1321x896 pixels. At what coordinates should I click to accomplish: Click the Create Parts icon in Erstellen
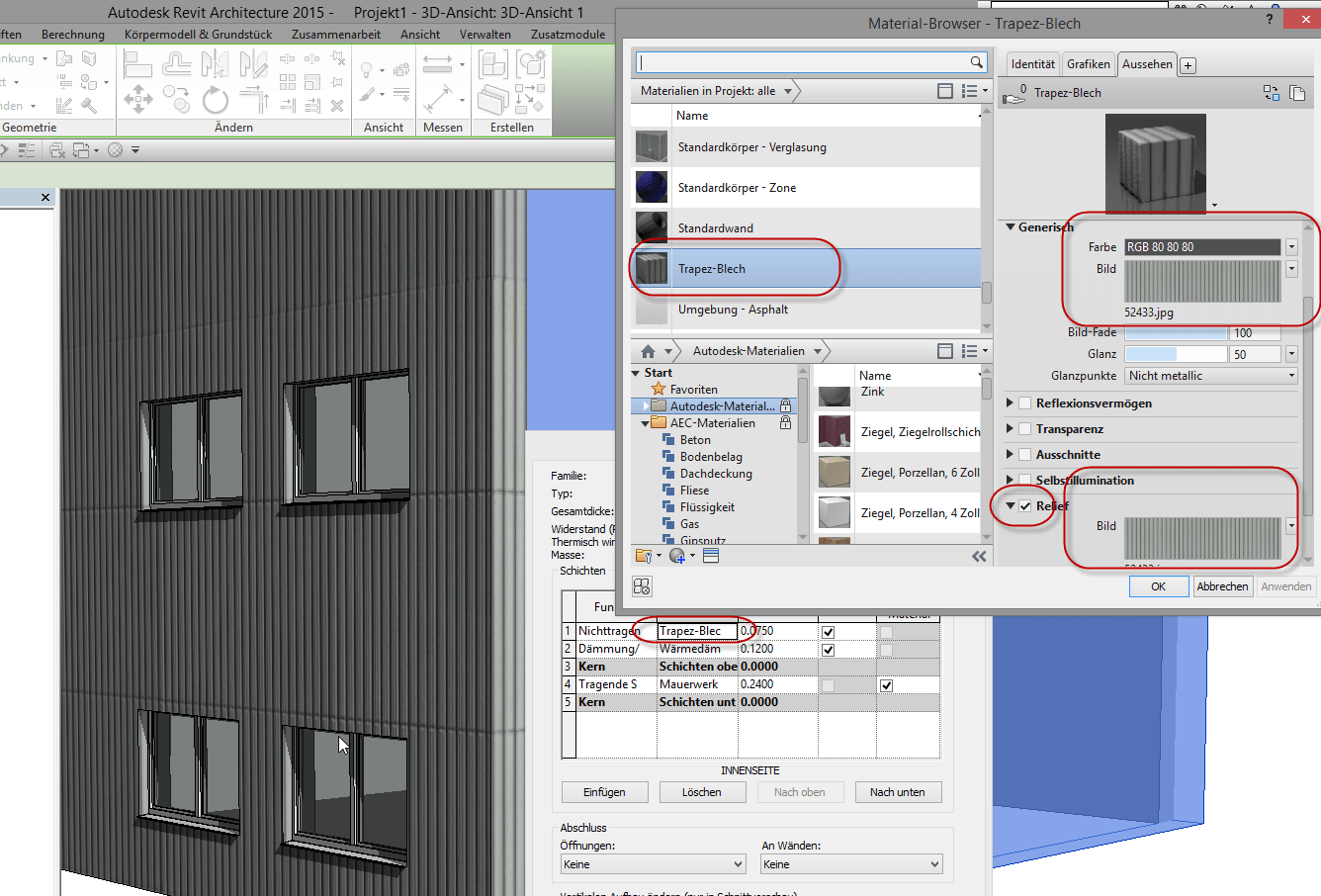coord(492,100)
